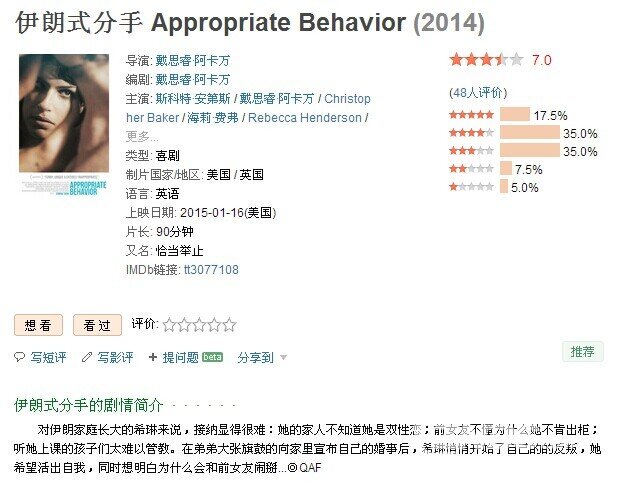This screenshot has height=490, width=623.
Task: Click the plus icon beside 提问题
Action: coord(153,357)
